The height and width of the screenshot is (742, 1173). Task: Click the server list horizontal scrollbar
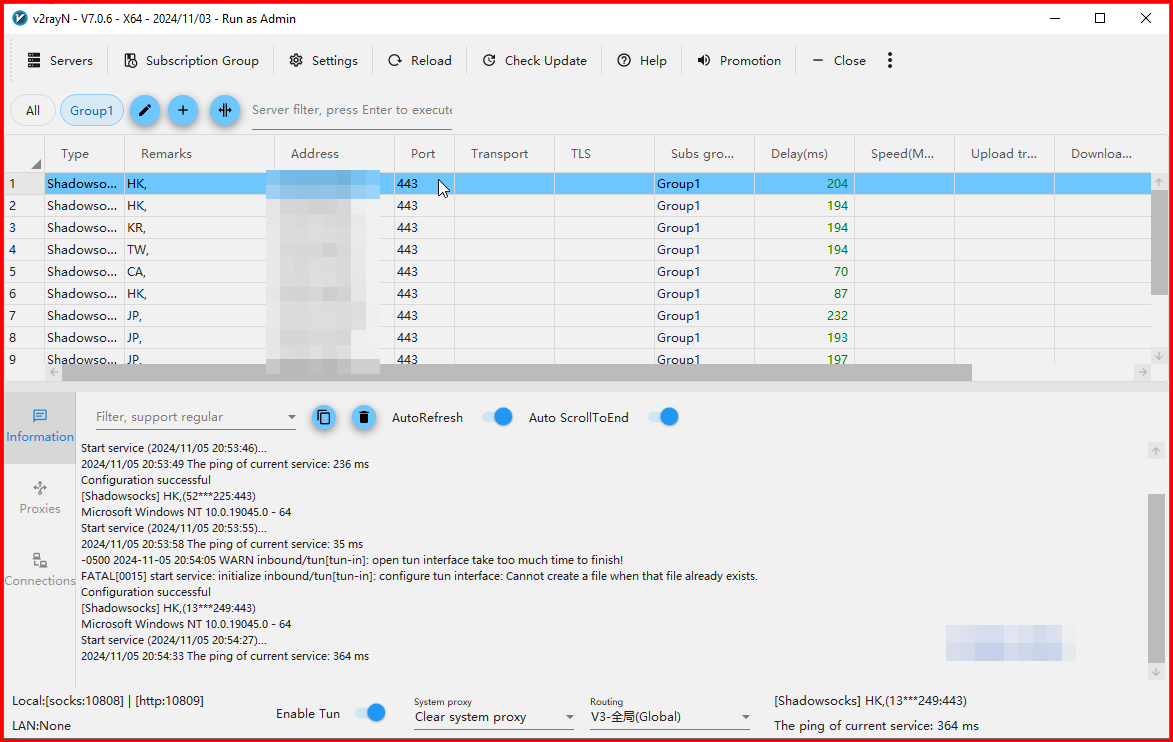[x=516, y=372]
